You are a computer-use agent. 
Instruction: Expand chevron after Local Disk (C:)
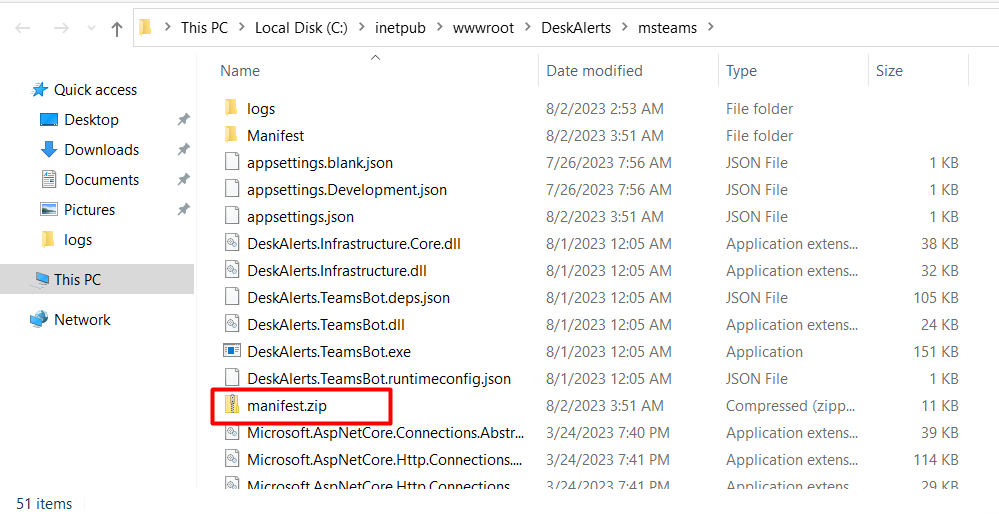pyautogui.click(x=361, y=27)
